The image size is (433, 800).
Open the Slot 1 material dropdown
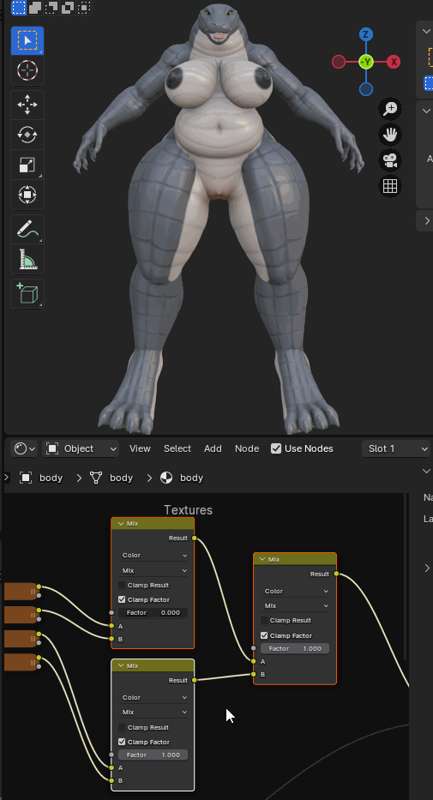[396, 449]
